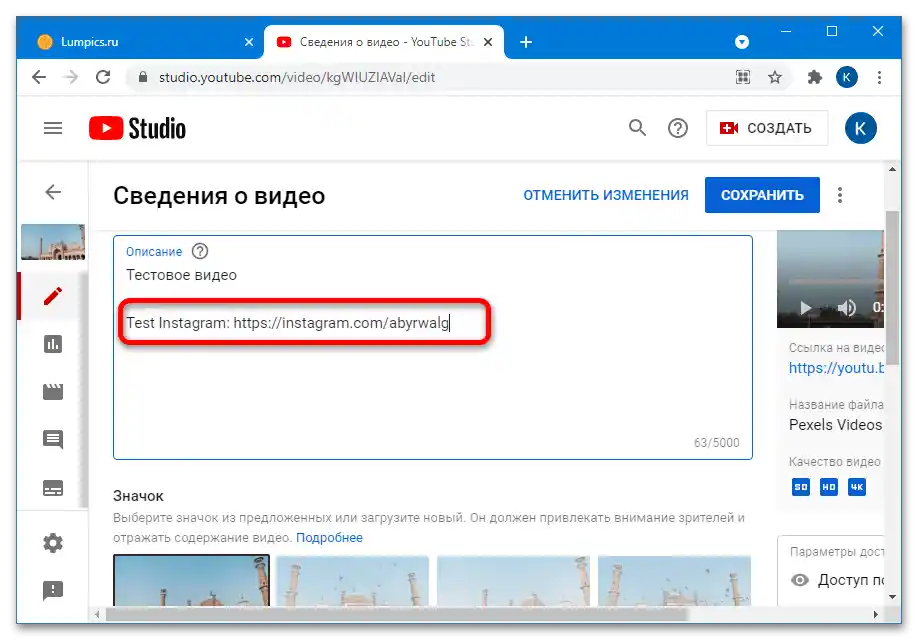Mute the video preview volume
Image resolution: width=918 pixels, height=640 pixels.
846,307
